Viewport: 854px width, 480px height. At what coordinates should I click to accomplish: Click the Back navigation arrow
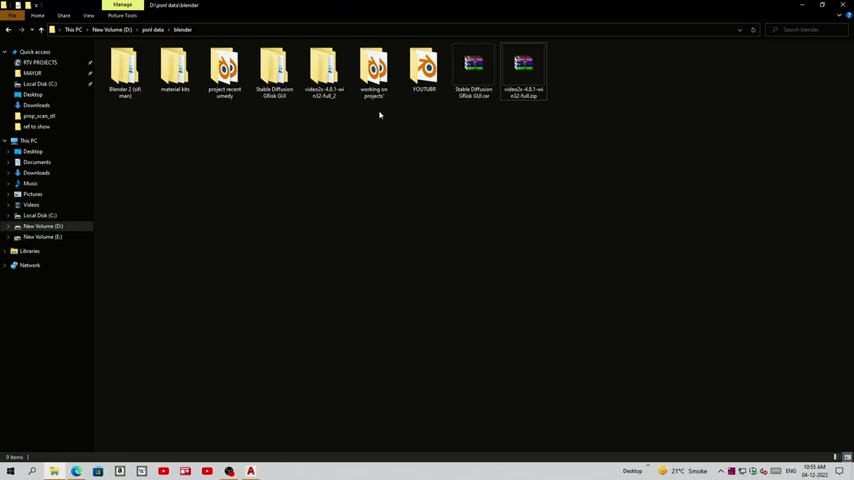tap(8, 30)
